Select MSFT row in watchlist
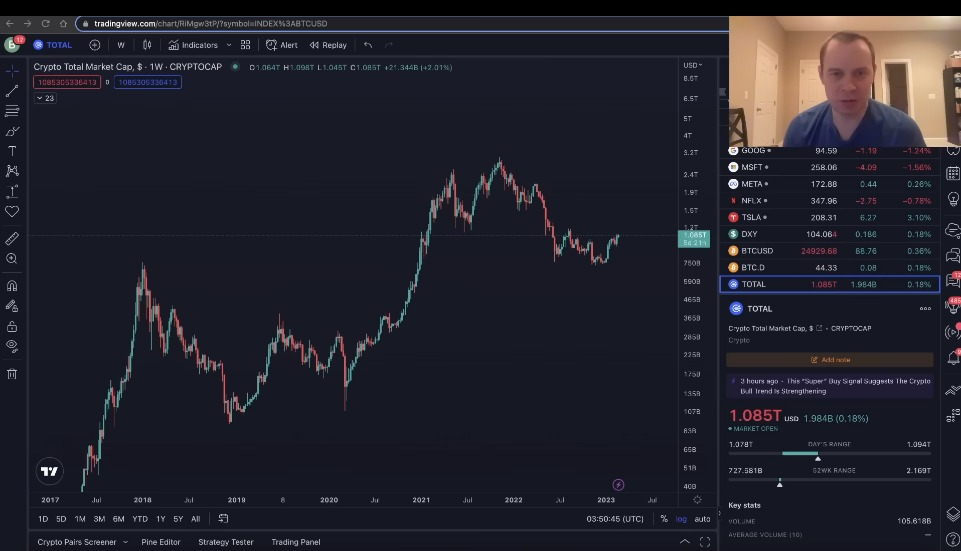Image resolution: width=961 pixels, height=551 pixels. coord(830,167)
